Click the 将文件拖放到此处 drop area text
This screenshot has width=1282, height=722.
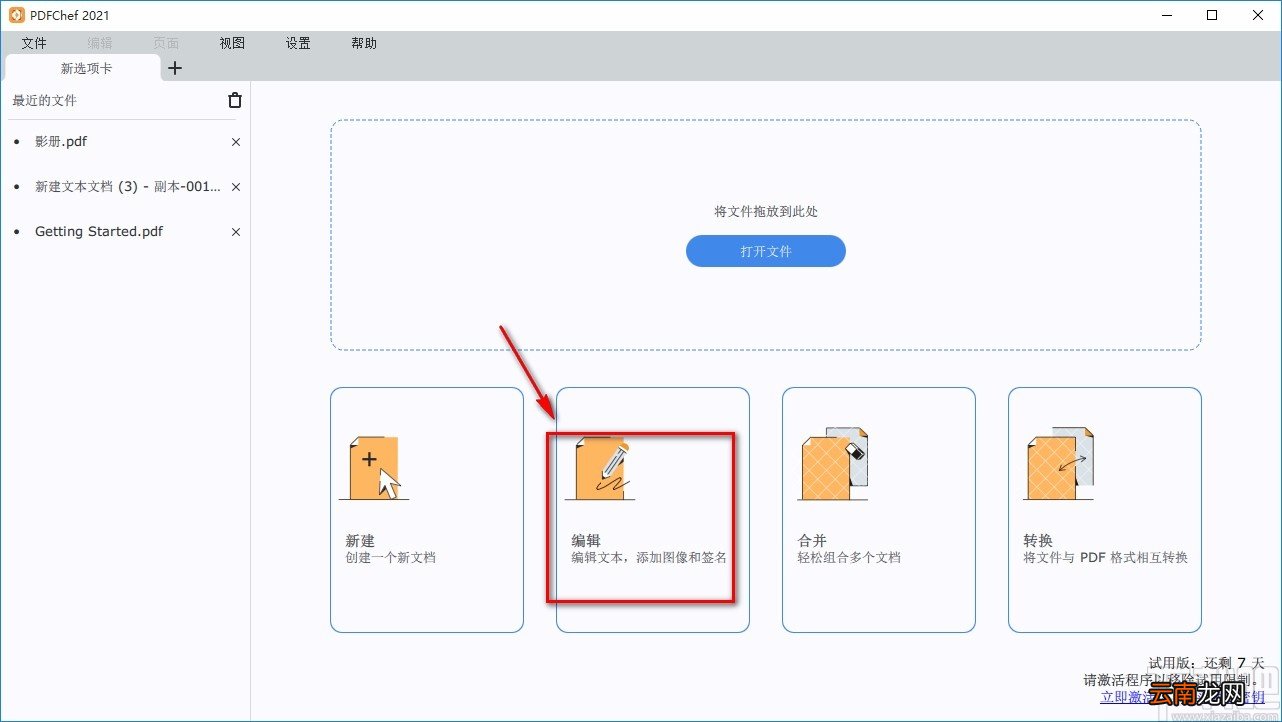766,212
